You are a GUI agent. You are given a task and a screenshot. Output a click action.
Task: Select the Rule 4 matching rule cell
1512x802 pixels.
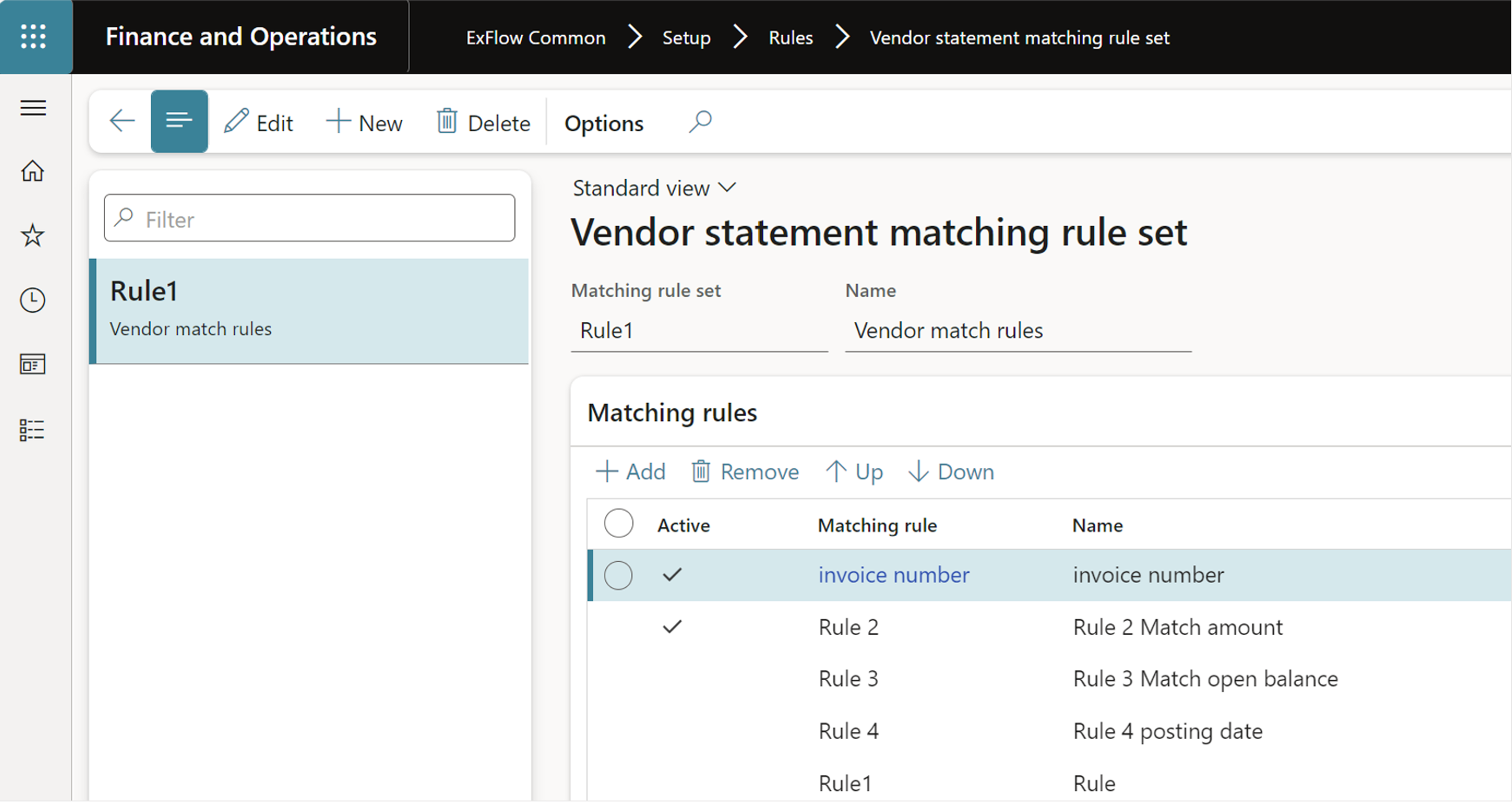point(849,731)
